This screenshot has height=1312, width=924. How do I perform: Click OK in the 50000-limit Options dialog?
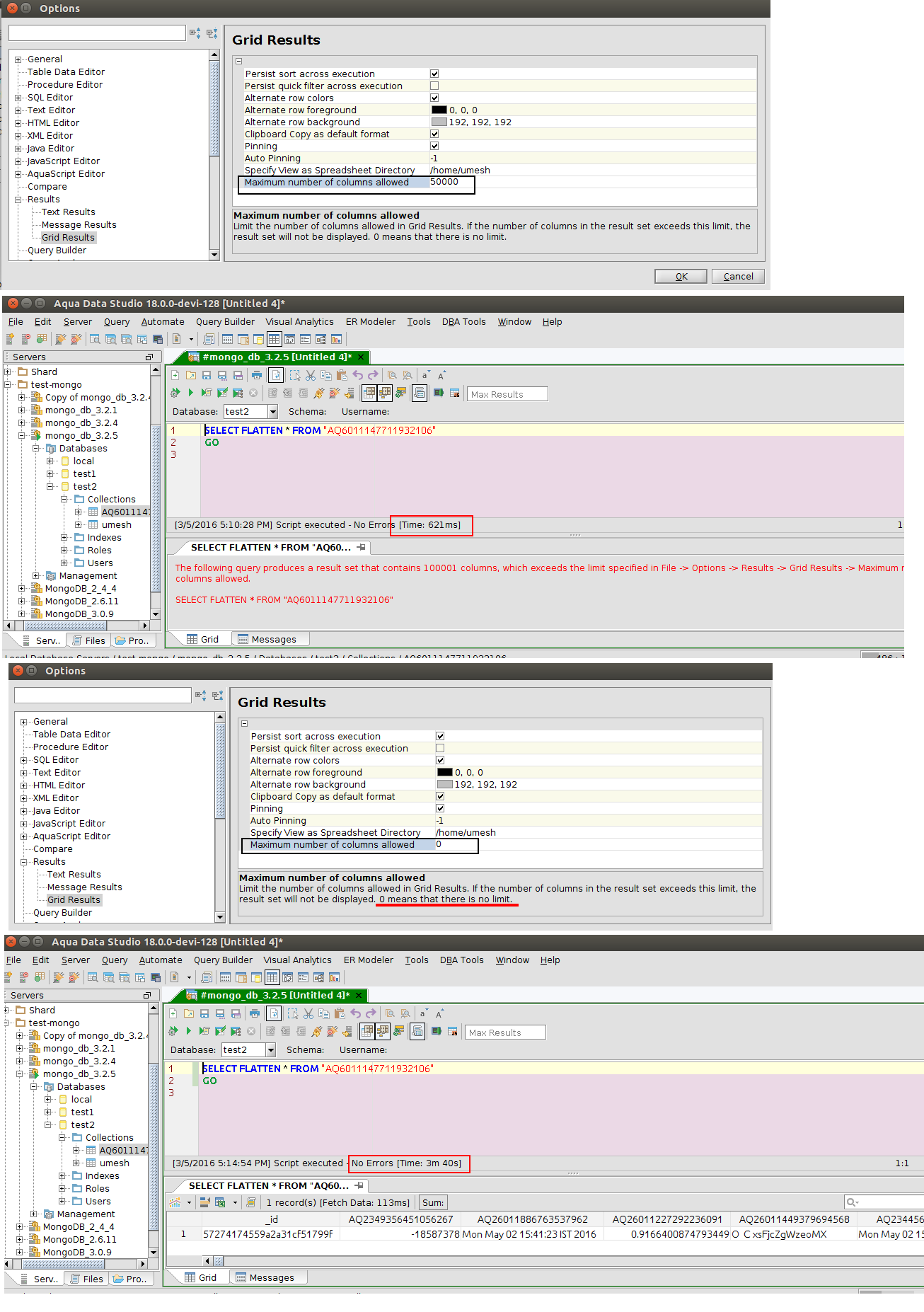681,276
